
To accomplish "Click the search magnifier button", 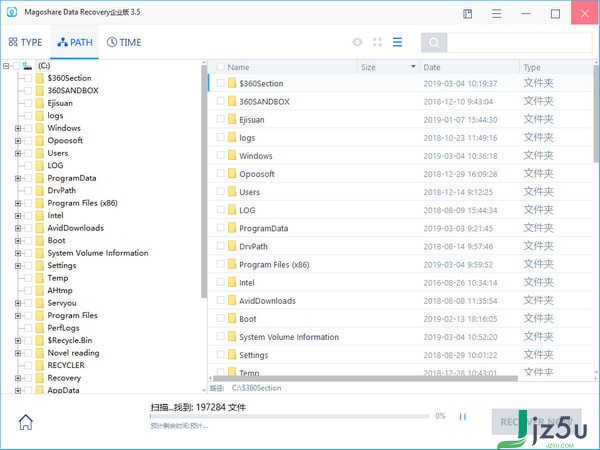I will pos(434,42).
